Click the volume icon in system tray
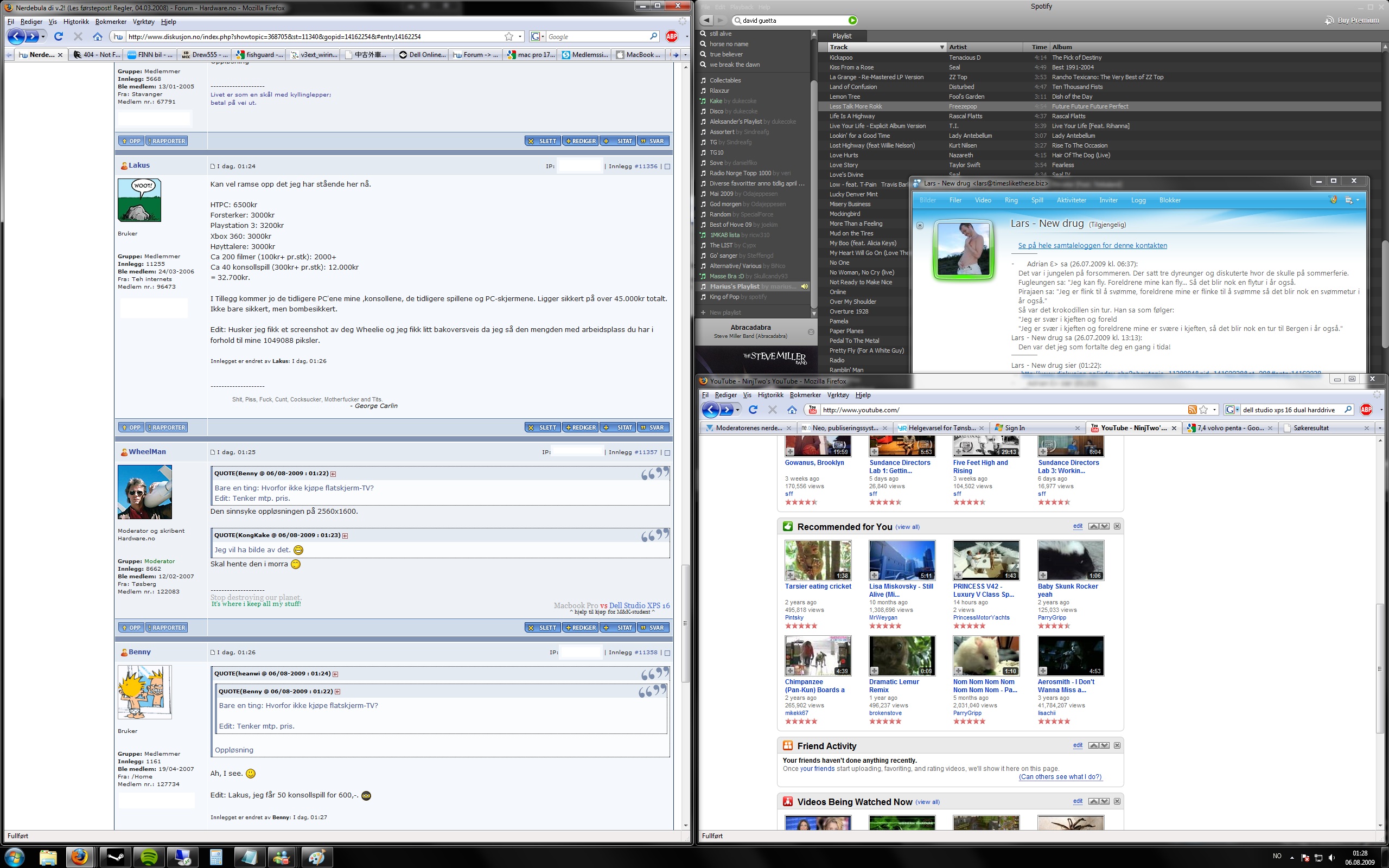Screen dimensions: 1389x868 click(x=1331, y=858)
